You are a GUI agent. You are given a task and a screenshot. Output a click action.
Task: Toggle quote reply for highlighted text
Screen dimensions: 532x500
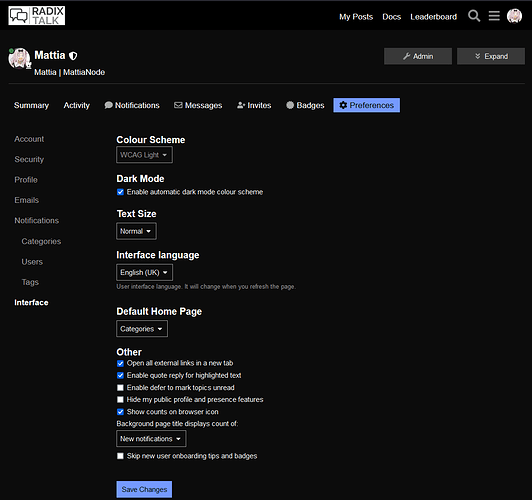click(x=120, y=376)
